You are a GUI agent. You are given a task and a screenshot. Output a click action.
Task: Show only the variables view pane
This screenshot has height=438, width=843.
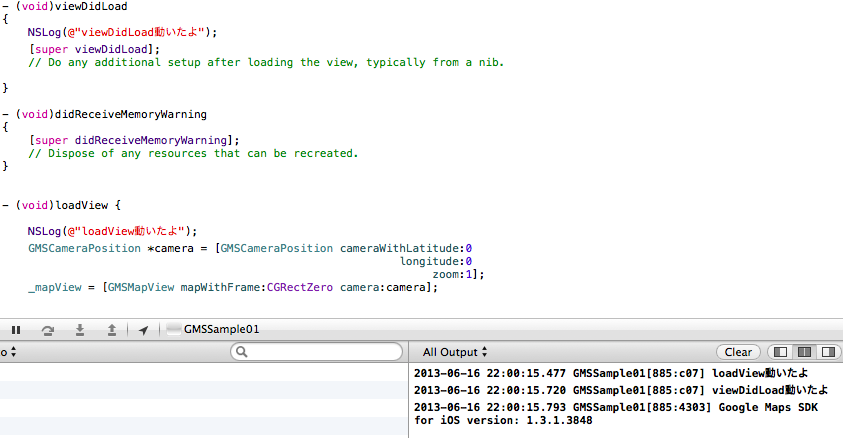(x=781, y=352)
